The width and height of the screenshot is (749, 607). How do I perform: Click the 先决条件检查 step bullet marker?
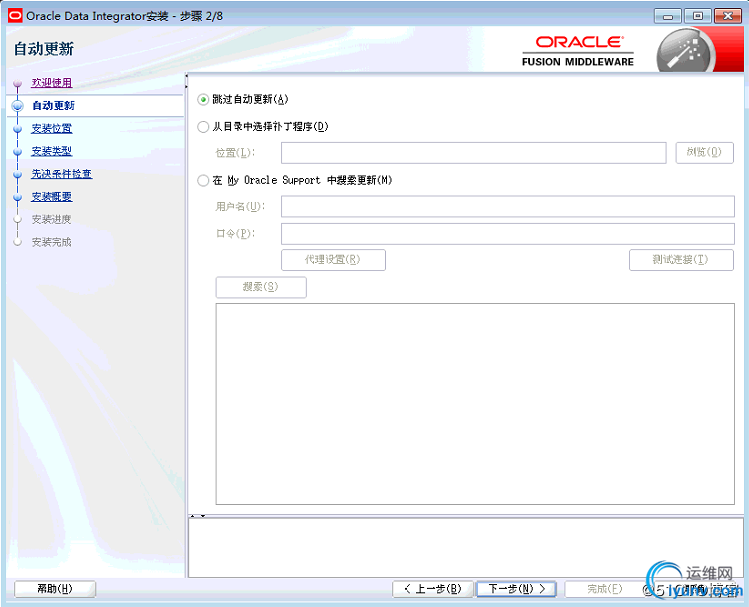click(18, 174)
